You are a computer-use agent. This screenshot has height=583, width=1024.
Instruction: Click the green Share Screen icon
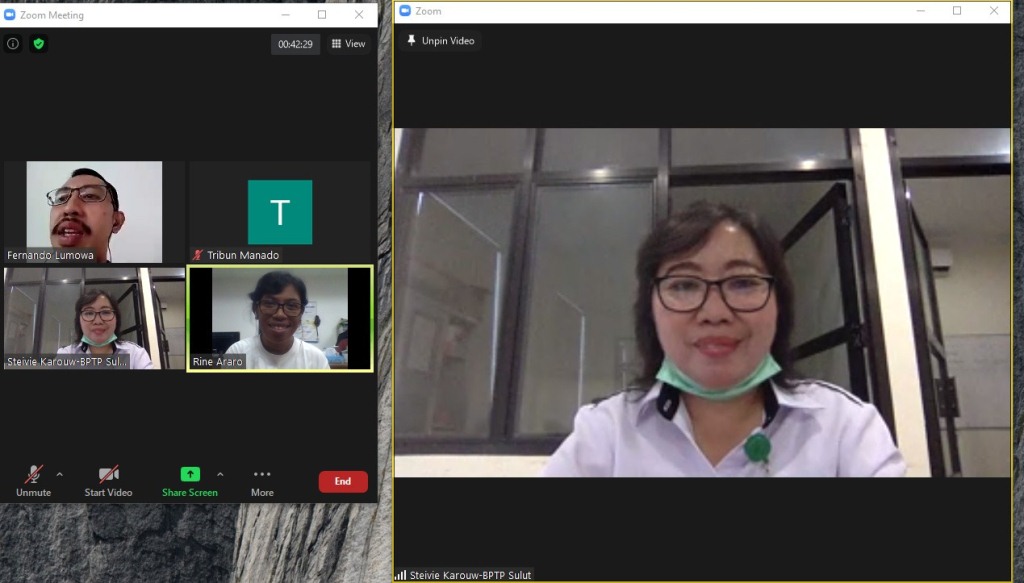pos(190,474)
